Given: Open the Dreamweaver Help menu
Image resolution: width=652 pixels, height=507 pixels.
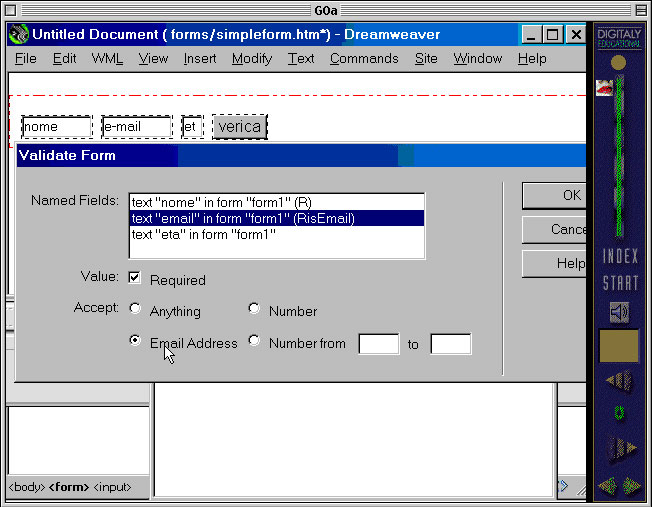Looking at the screenshot, I should pyautogui.click(x=532, y=59).
